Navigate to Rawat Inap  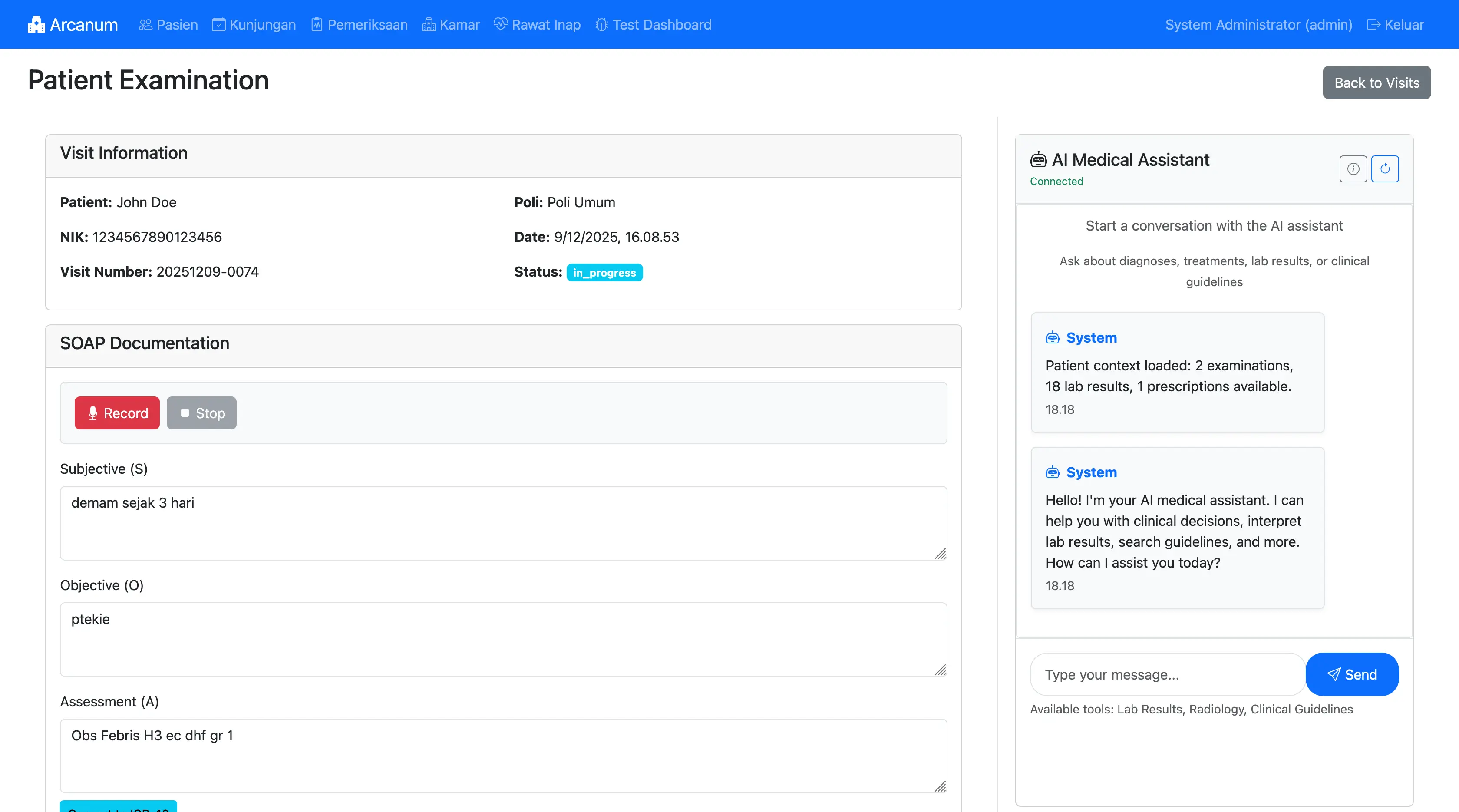(x=537, y=25)
